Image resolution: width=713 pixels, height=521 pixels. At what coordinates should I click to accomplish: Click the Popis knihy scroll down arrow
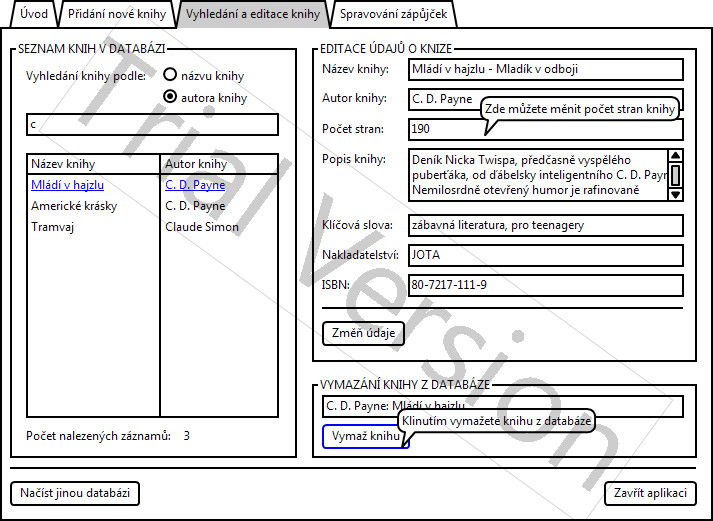point(676,195)
